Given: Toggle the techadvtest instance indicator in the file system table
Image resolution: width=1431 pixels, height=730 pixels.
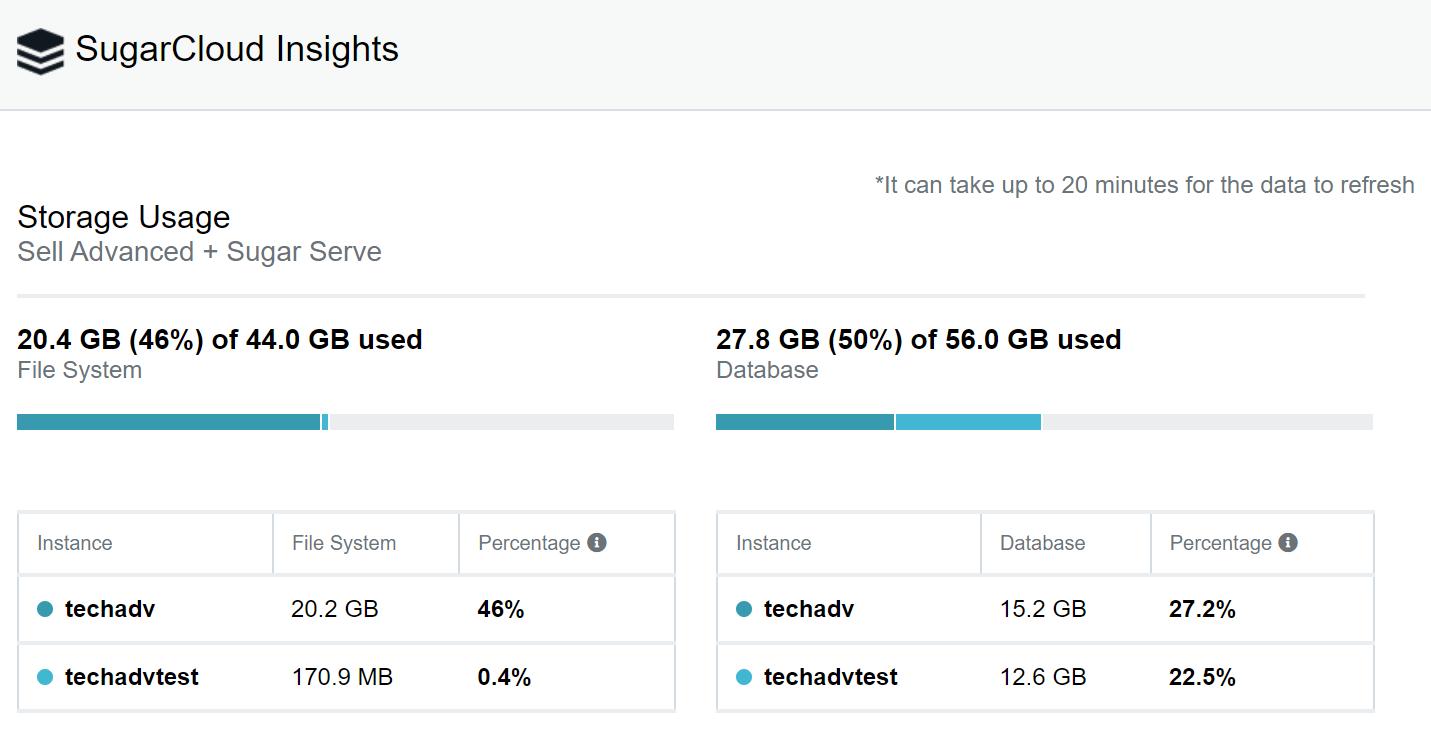Looking at the screenshot, I should coord(45,676).
